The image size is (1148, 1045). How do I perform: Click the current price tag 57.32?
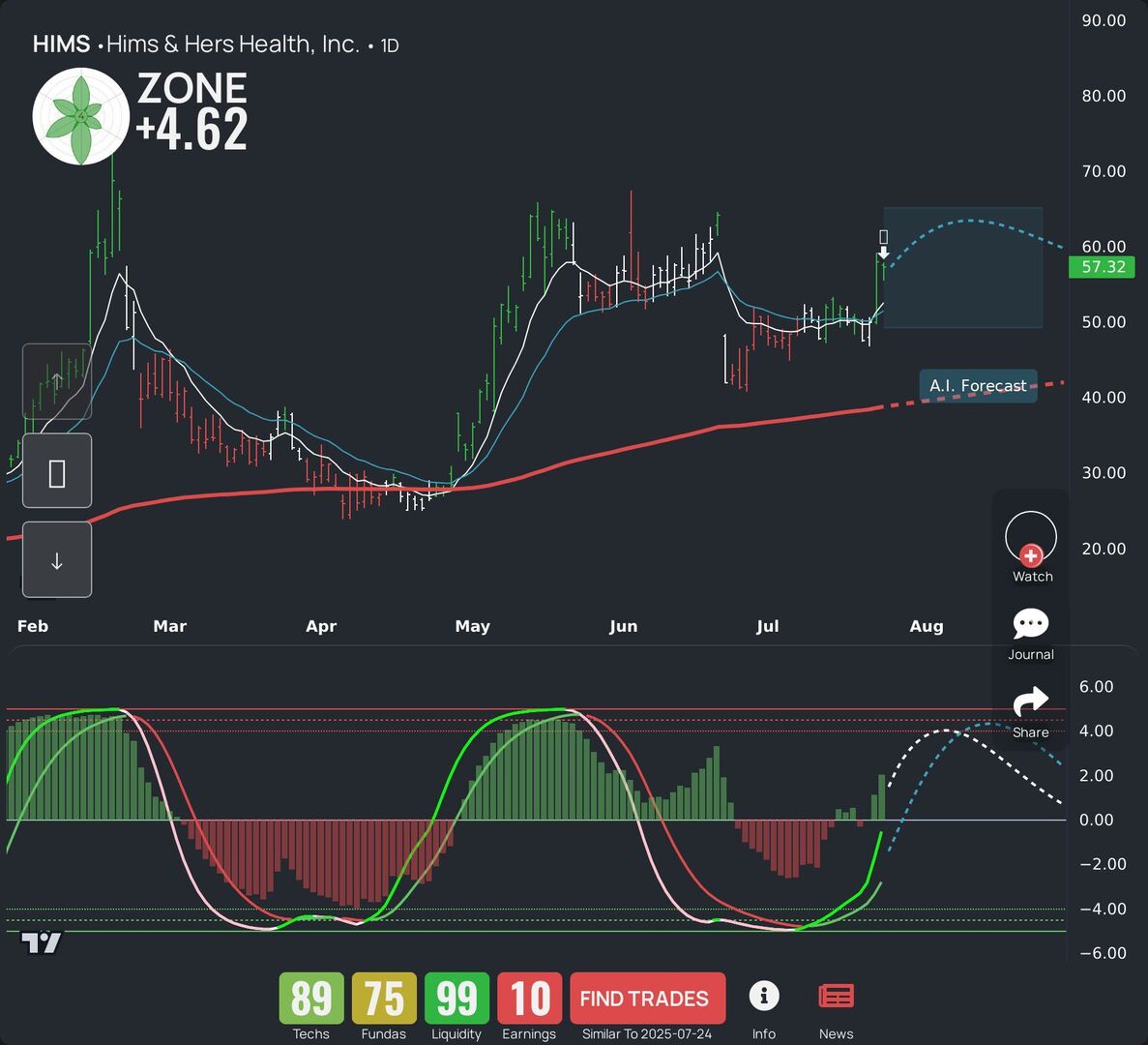[x=1102, y=266]
